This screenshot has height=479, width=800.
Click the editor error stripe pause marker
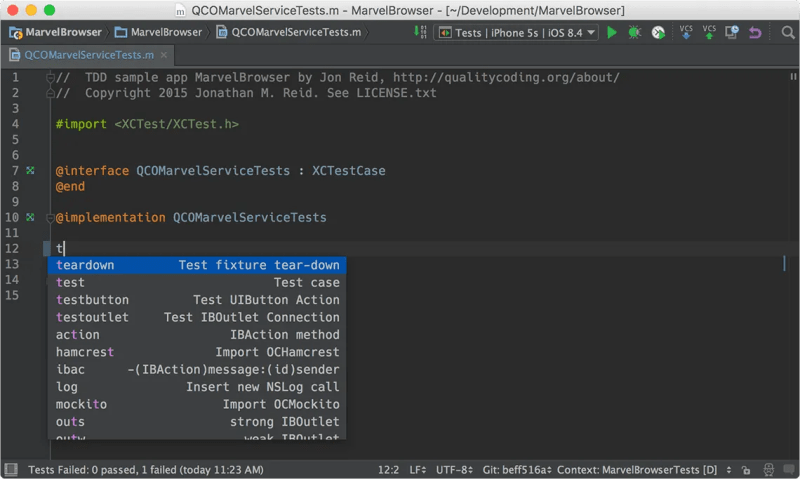[793, 77]
